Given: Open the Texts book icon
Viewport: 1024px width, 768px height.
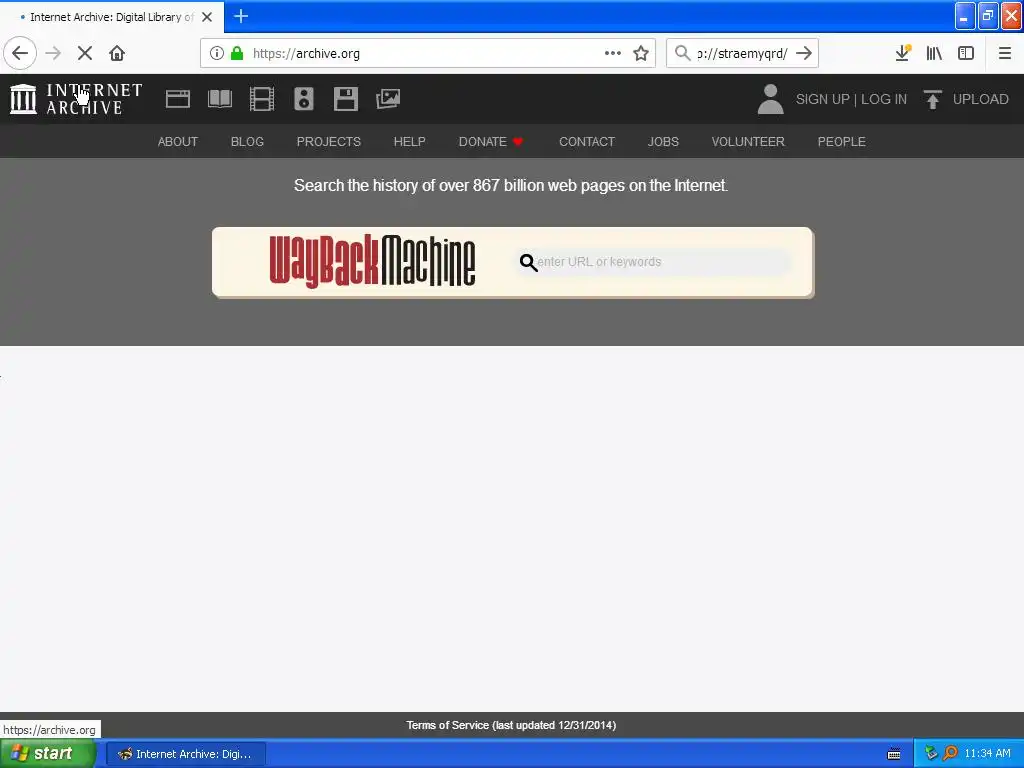Looking at the screenshot, I should [x=219, y=99].
